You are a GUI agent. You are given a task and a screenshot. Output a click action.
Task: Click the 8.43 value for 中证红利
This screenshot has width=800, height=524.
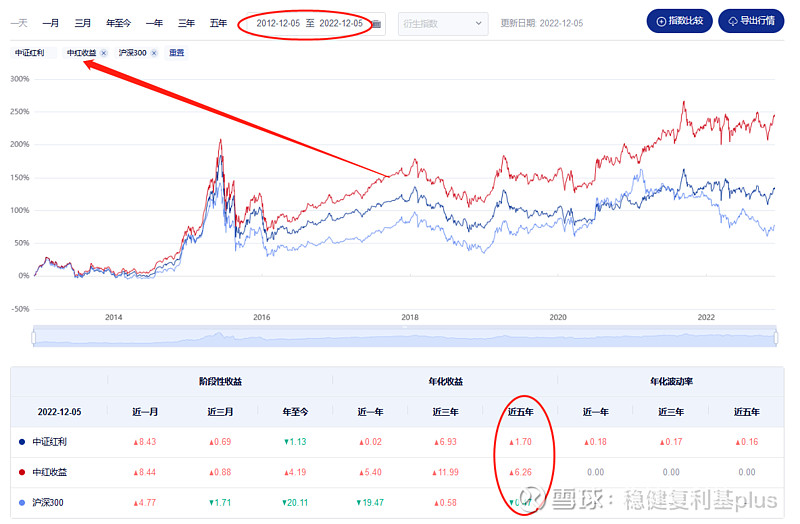pos(145,442)
